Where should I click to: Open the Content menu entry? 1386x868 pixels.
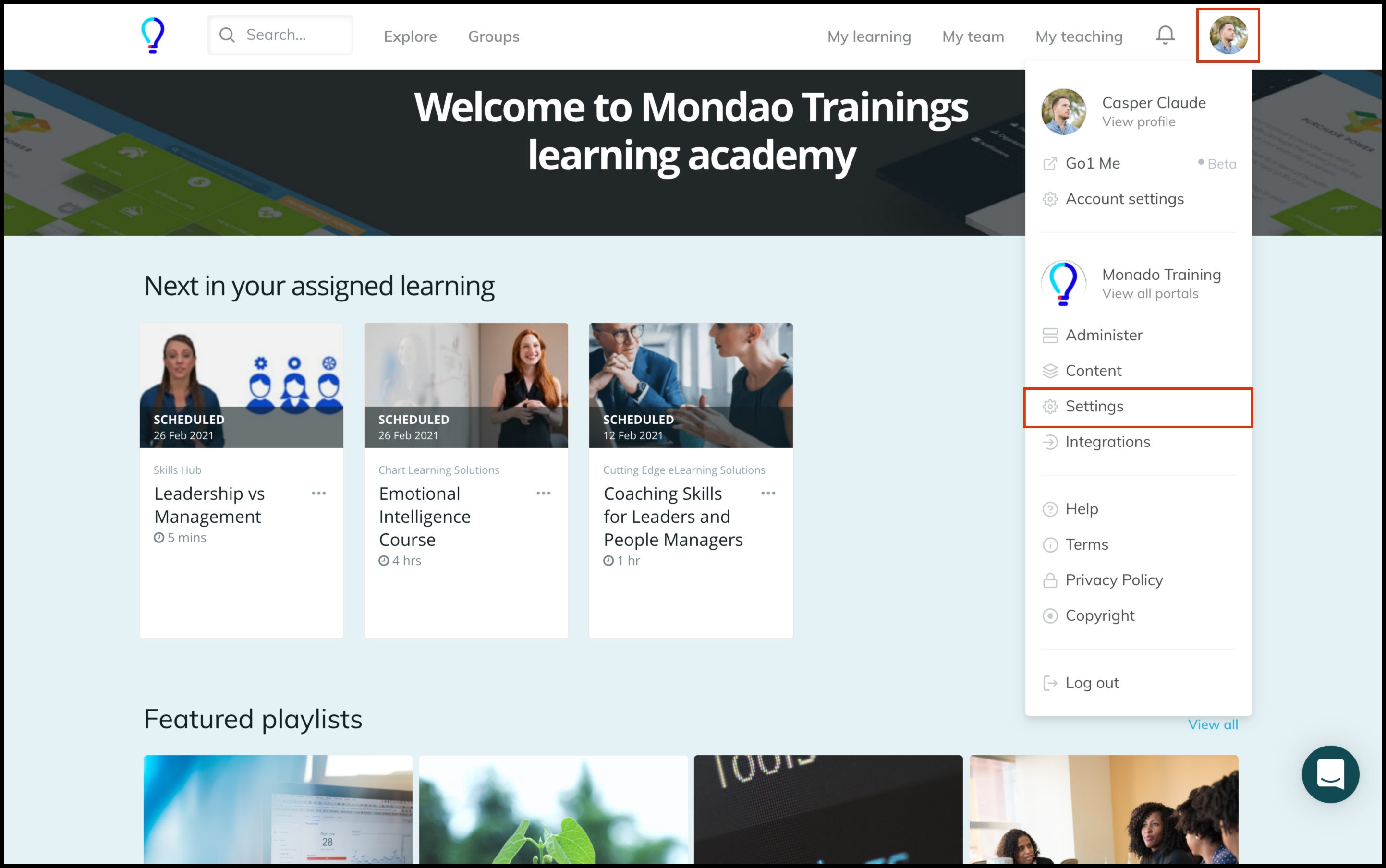coord(1093,371)
